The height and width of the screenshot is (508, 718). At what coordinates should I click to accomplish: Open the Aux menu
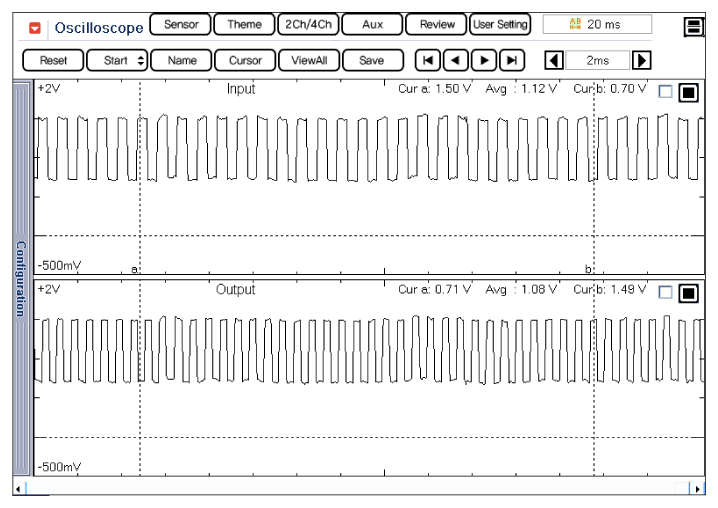372,24
